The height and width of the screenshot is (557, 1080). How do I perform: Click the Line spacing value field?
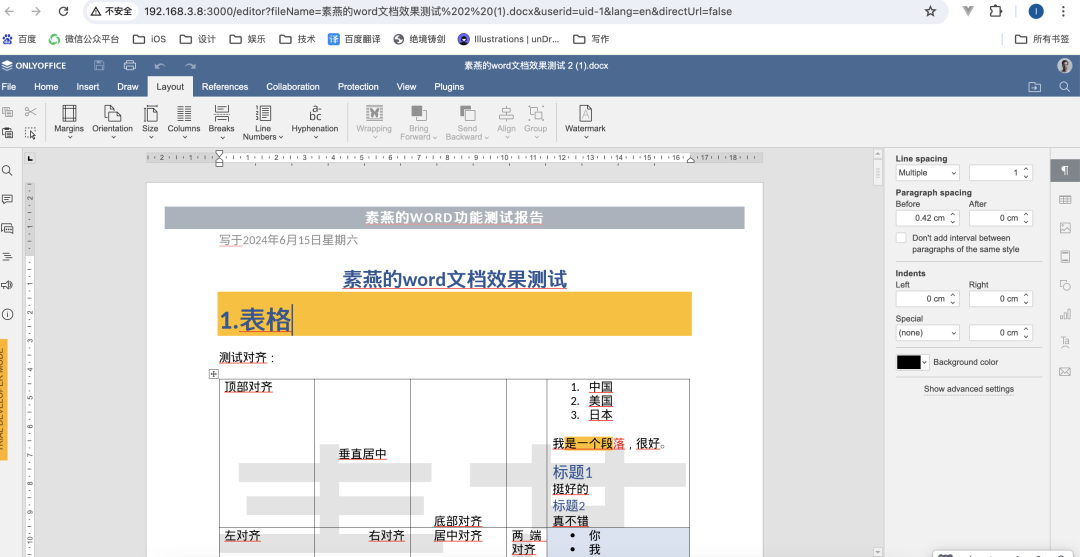tap(1001, 173)
